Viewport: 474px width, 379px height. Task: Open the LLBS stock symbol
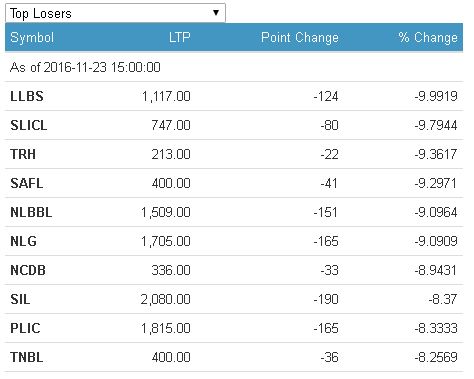click(27, 96)
